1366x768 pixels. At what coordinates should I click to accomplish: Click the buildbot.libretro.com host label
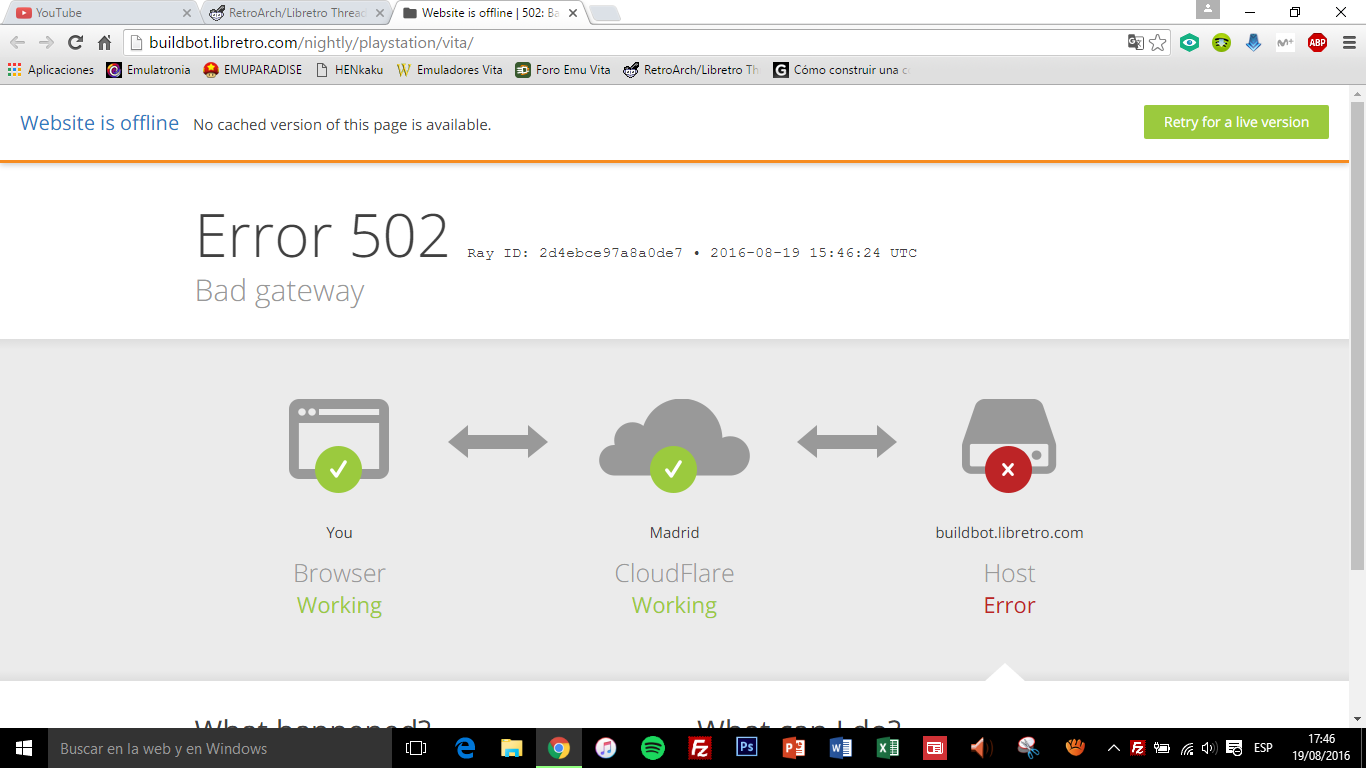[1009, 533]
